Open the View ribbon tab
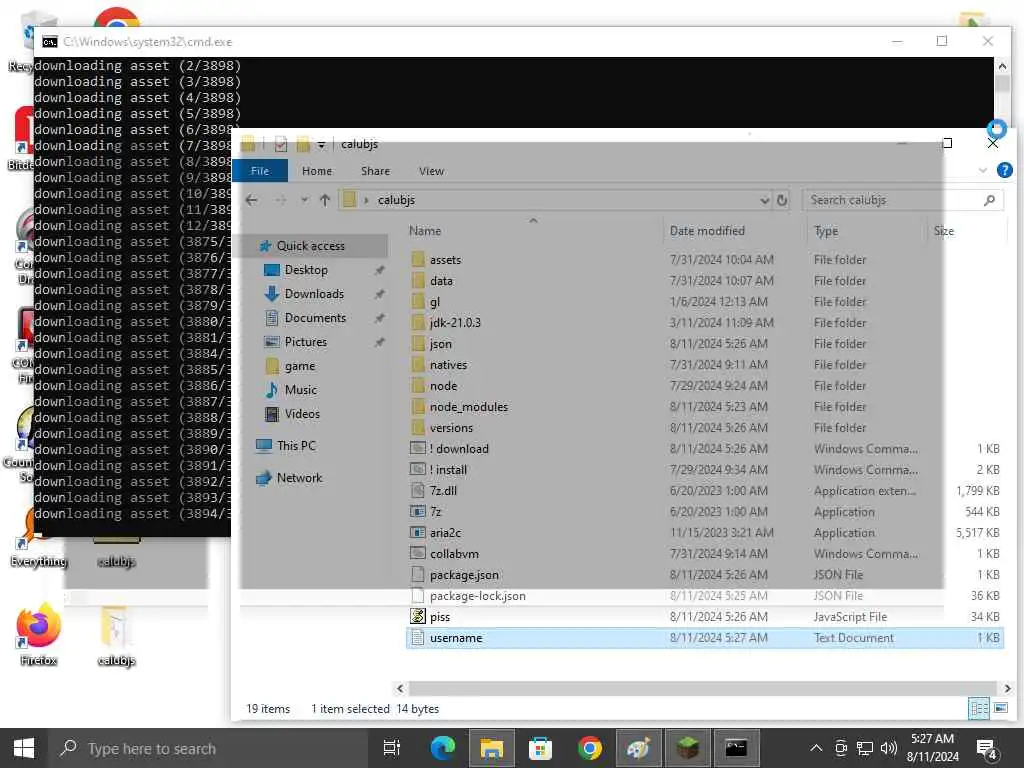Image resolution: width=1024 pixels, height=768 pixels. point(431,170)
